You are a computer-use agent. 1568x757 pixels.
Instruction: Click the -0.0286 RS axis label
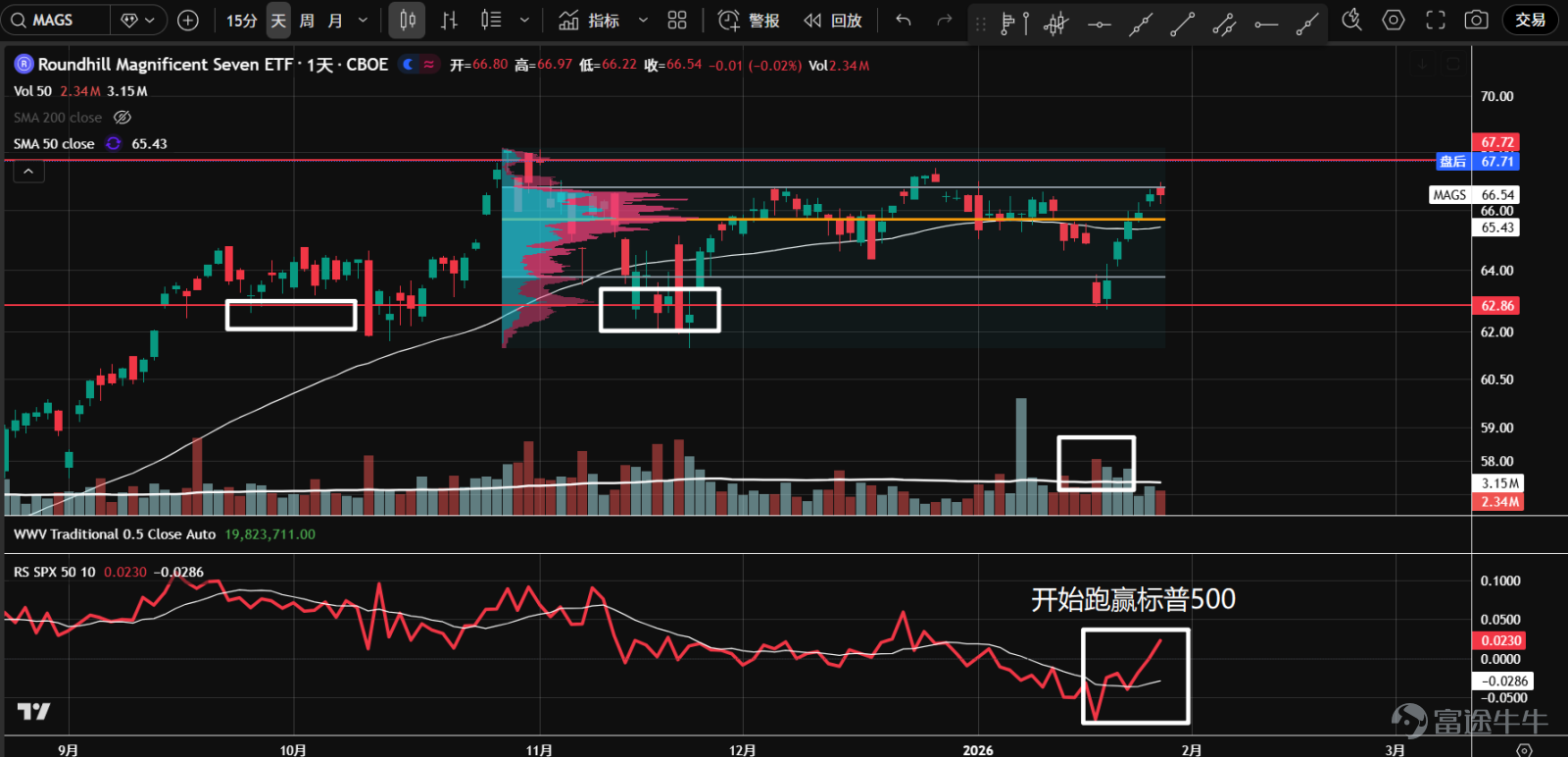pos(1502,681)
